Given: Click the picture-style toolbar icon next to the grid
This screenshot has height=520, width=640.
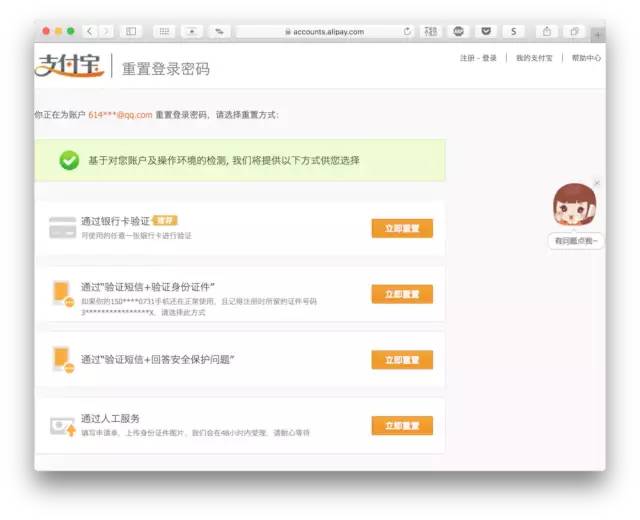Looking at the screenshot, I should point(191,31).
